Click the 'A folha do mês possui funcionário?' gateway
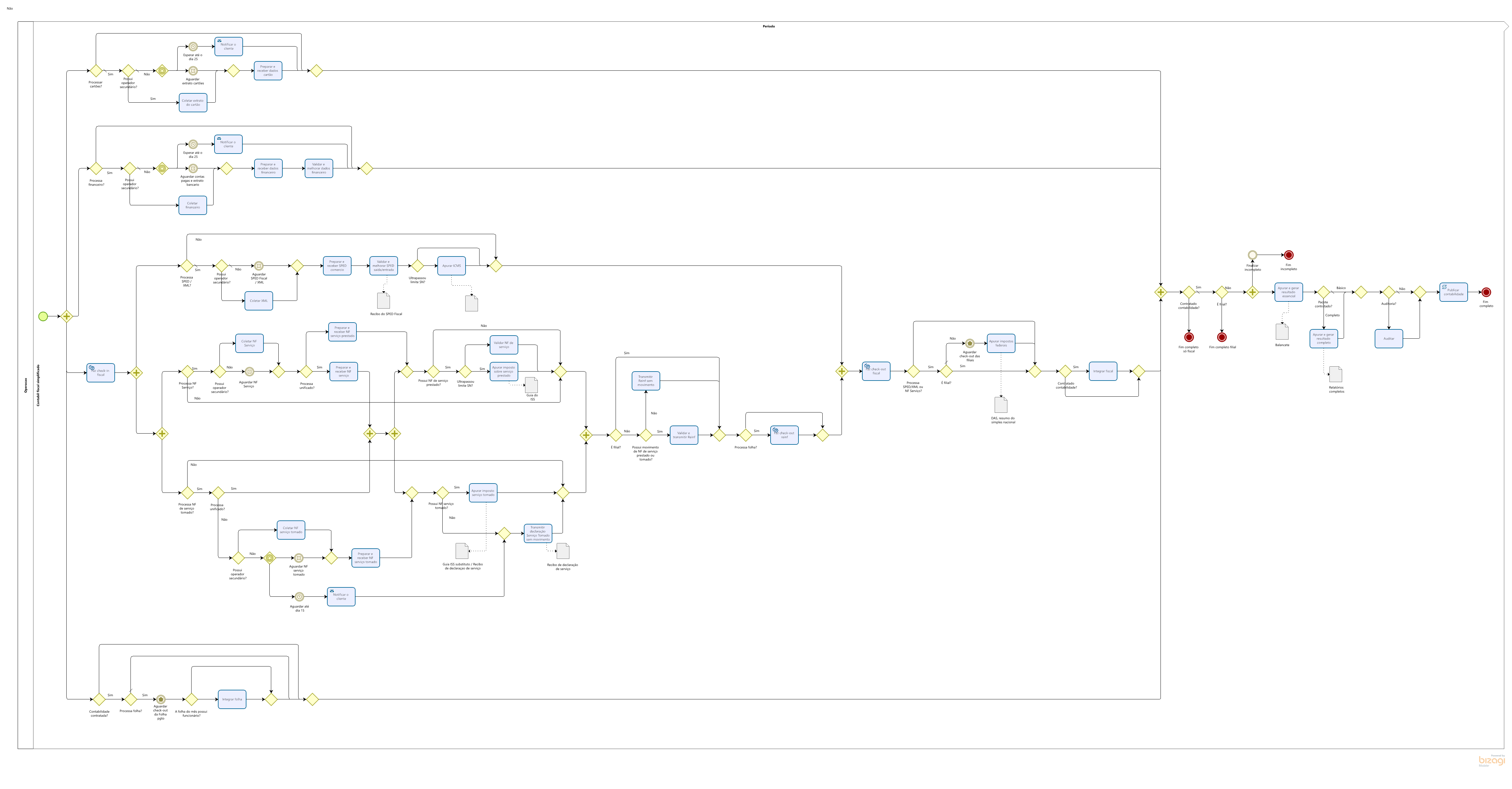The height and width of the screenshot is (789, 1512). [x=191, y=700]
